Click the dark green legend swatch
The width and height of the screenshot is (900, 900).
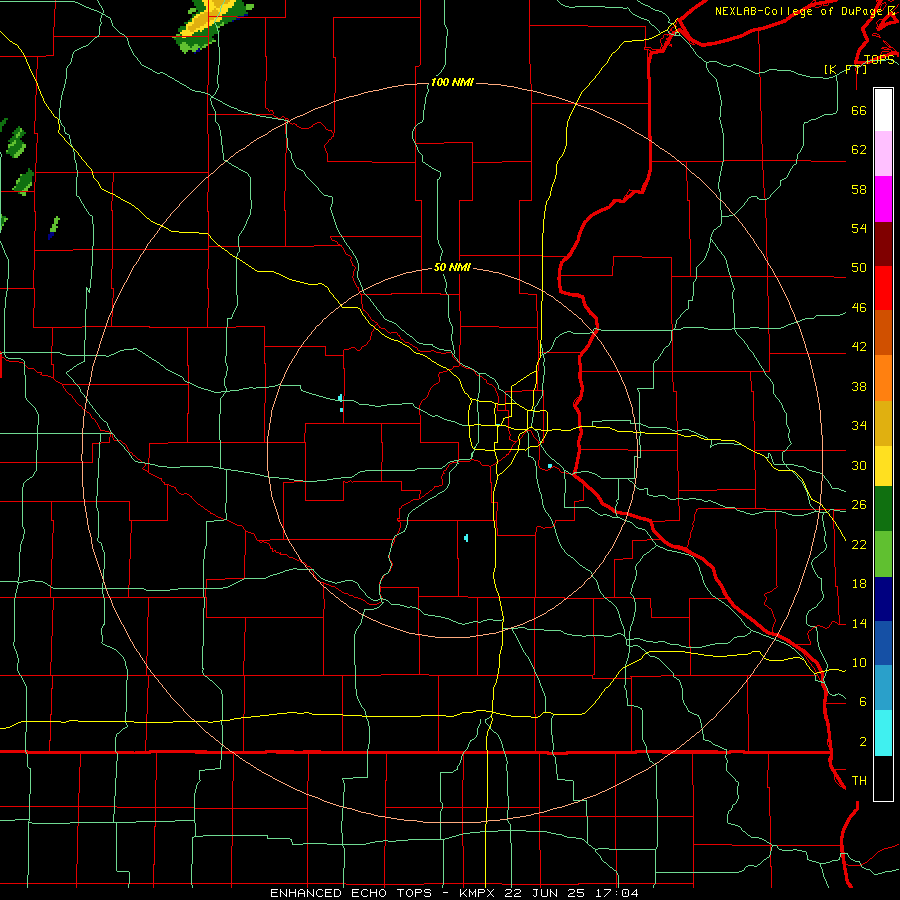coord(883,509)
